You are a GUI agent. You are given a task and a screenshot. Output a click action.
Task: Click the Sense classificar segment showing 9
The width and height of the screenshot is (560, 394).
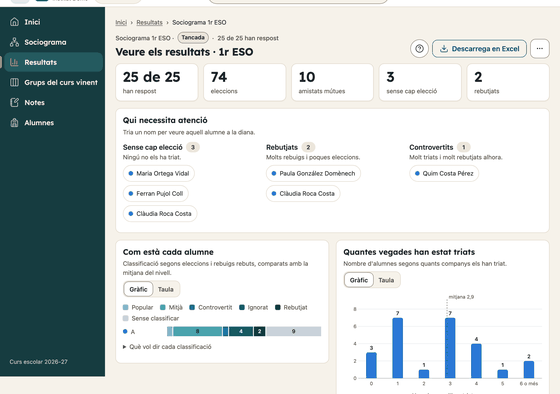pos(294,331)
